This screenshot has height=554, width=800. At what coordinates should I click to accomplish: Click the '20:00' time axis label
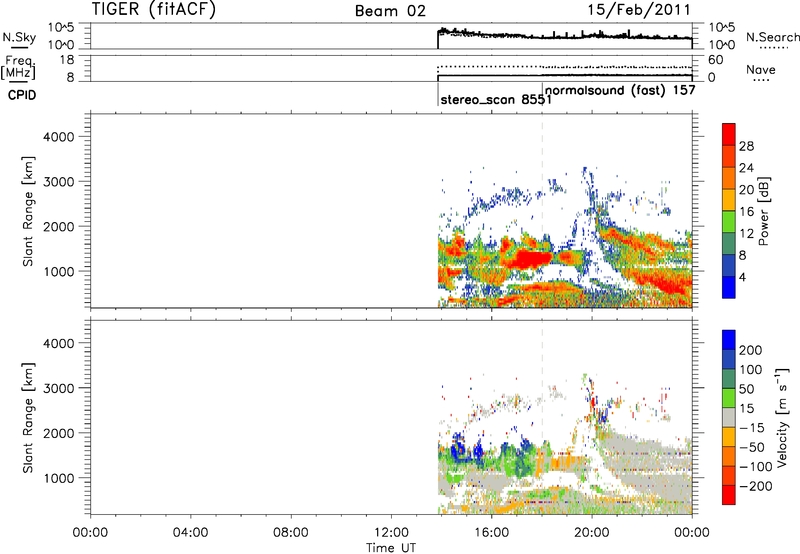592,533
